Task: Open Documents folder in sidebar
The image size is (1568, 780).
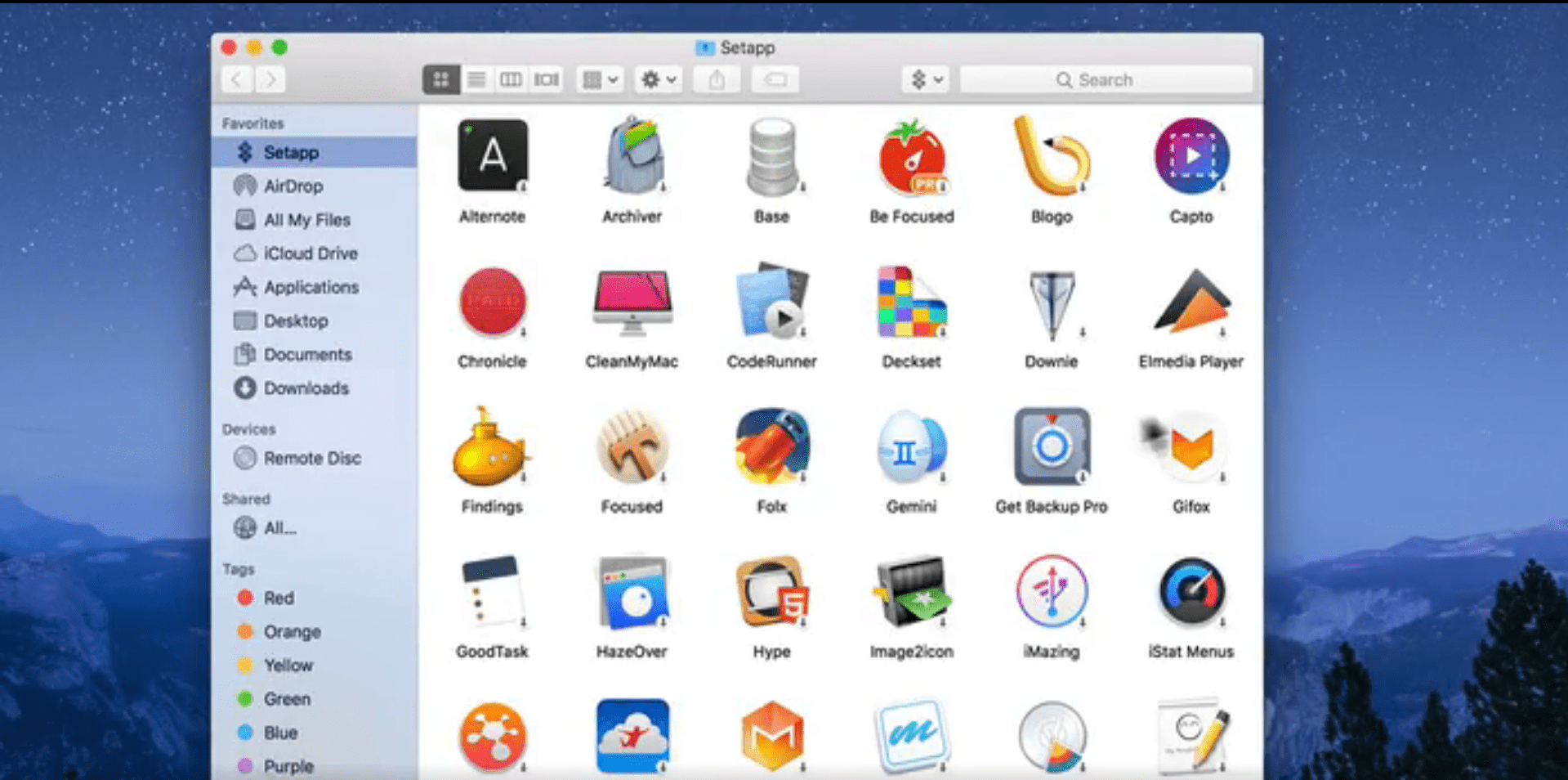Action: click(x=315, y=354)
